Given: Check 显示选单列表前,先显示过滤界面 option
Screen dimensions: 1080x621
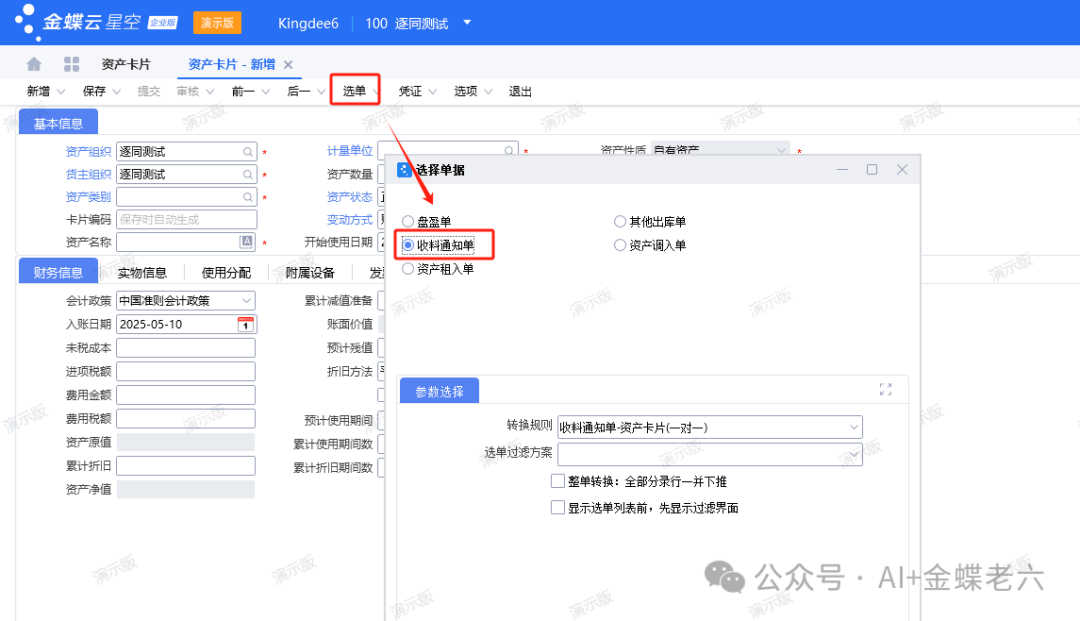Looking at the screenshot, I should click(x=558, y=507).
